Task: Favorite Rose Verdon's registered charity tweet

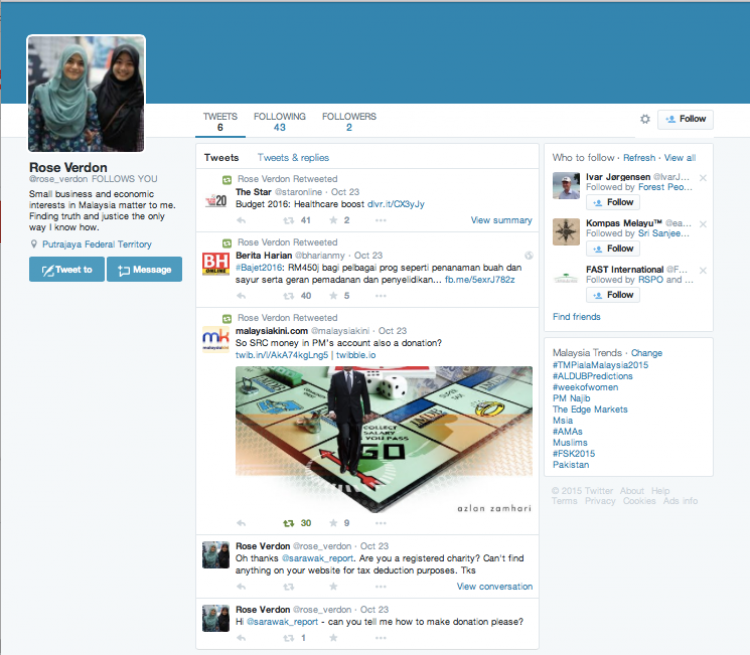Action: (x=333, y=586)
